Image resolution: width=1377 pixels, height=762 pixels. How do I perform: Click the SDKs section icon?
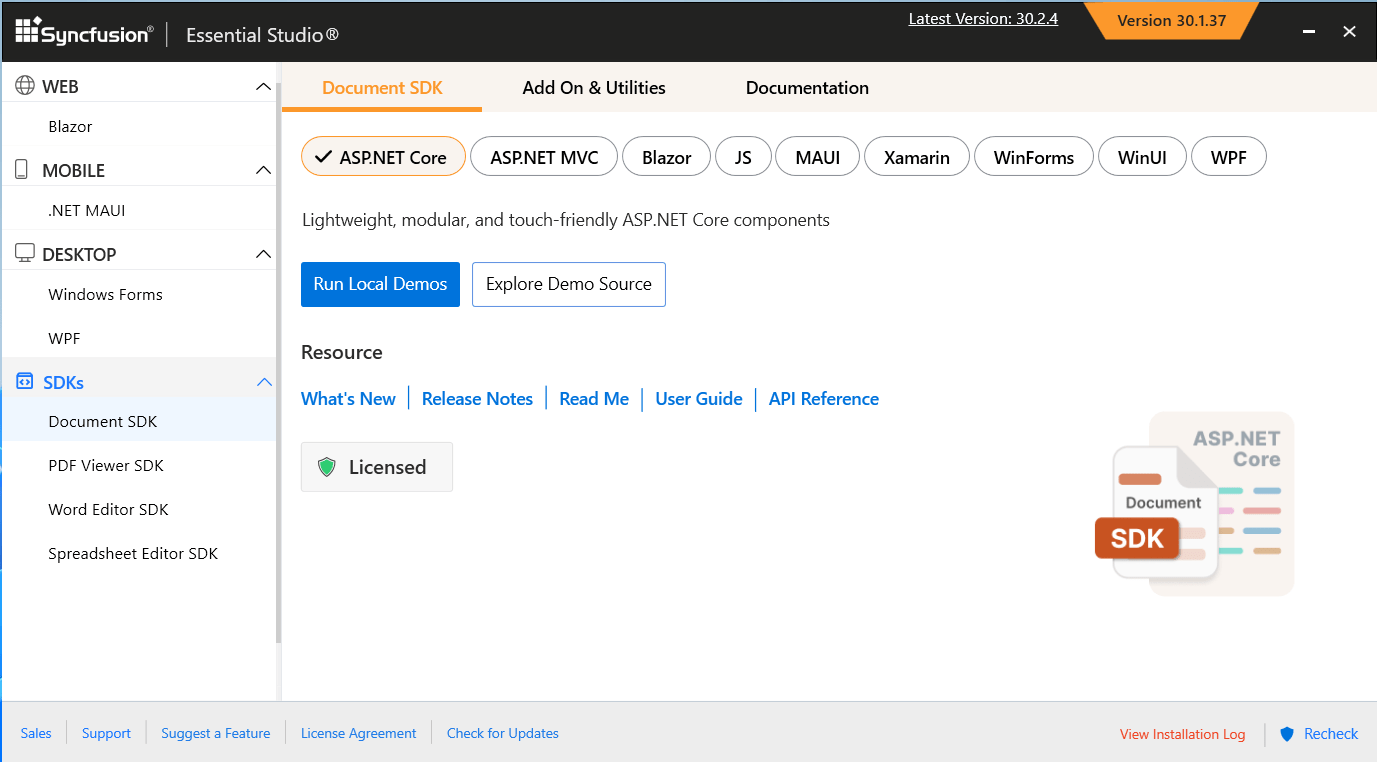point(24,381)
